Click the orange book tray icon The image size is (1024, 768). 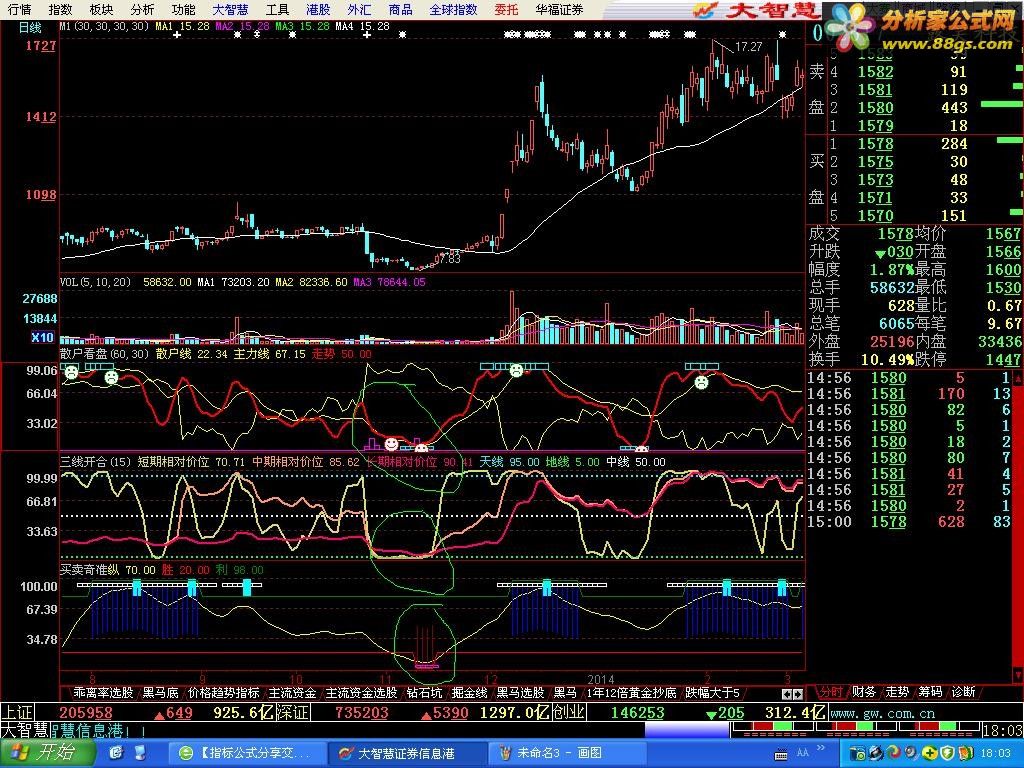tap(964, 753)
